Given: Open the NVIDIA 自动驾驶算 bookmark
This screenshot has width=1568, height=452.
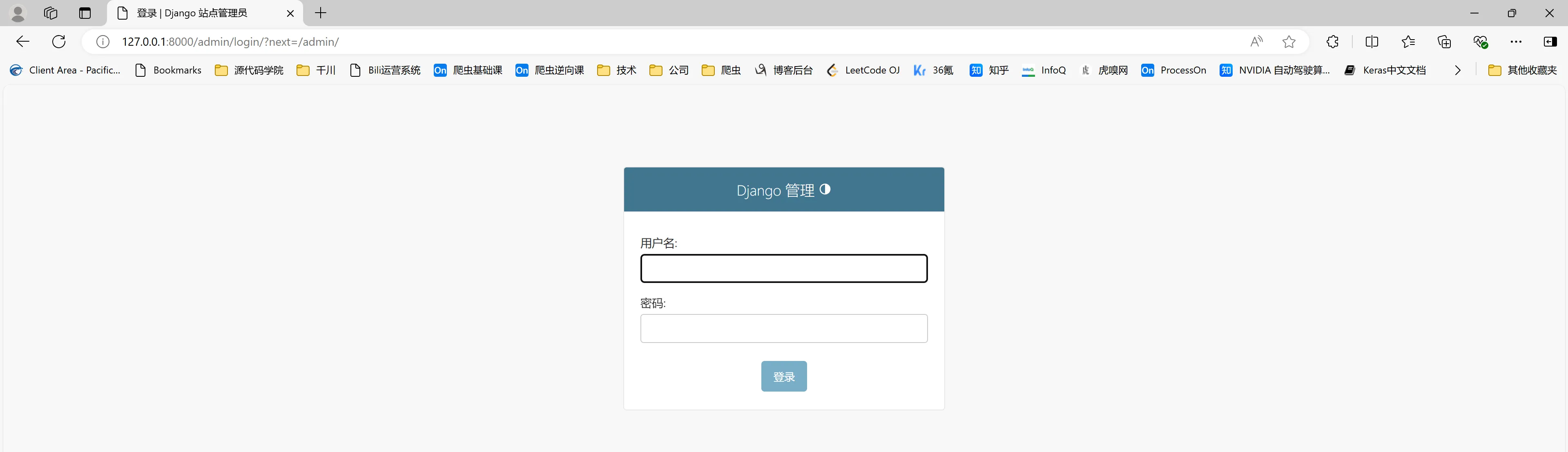Looking at the screenshot, I should tap(1275, 70).
